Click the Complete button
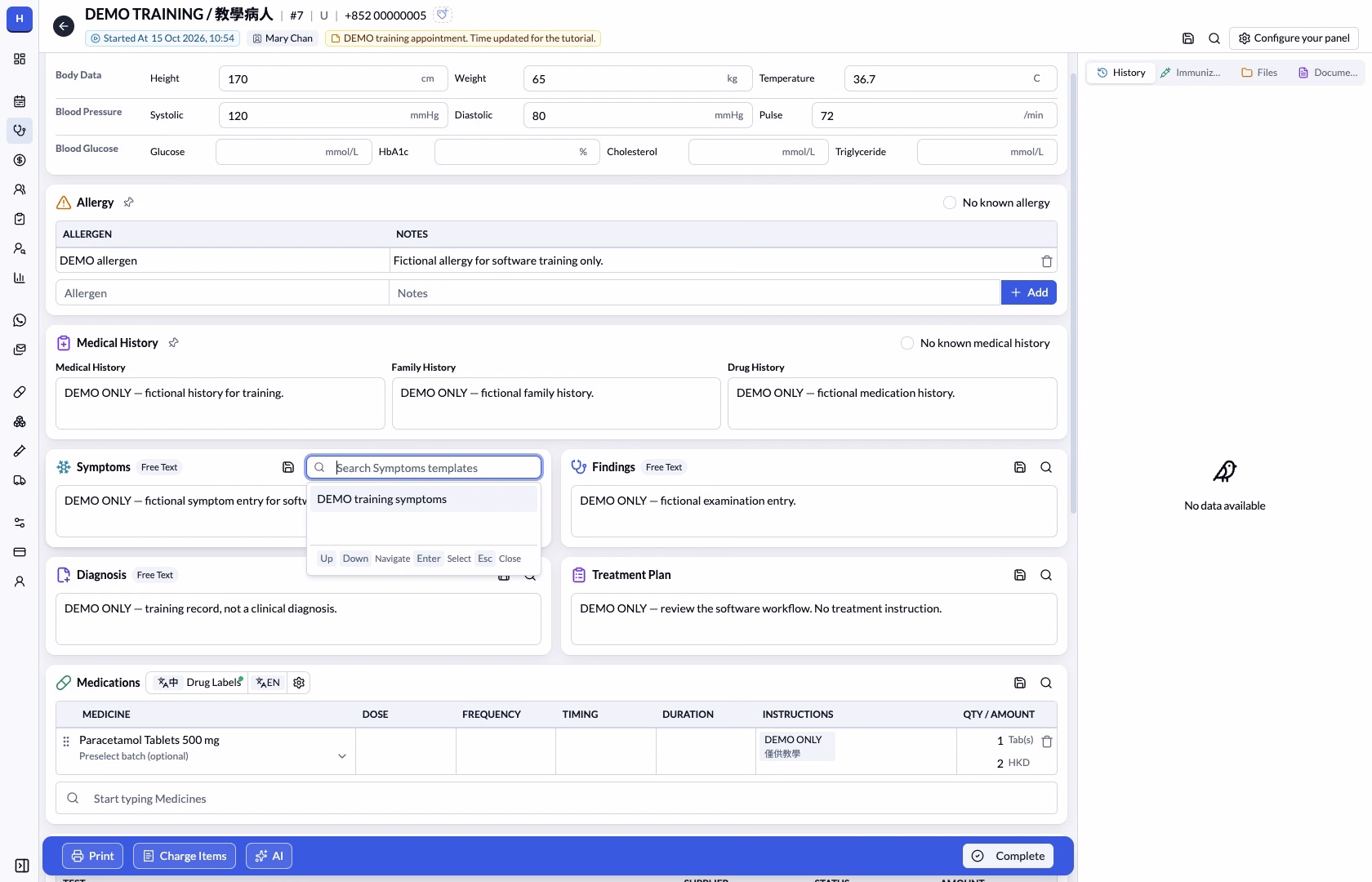1372x882 pixels. point(1008,856)
